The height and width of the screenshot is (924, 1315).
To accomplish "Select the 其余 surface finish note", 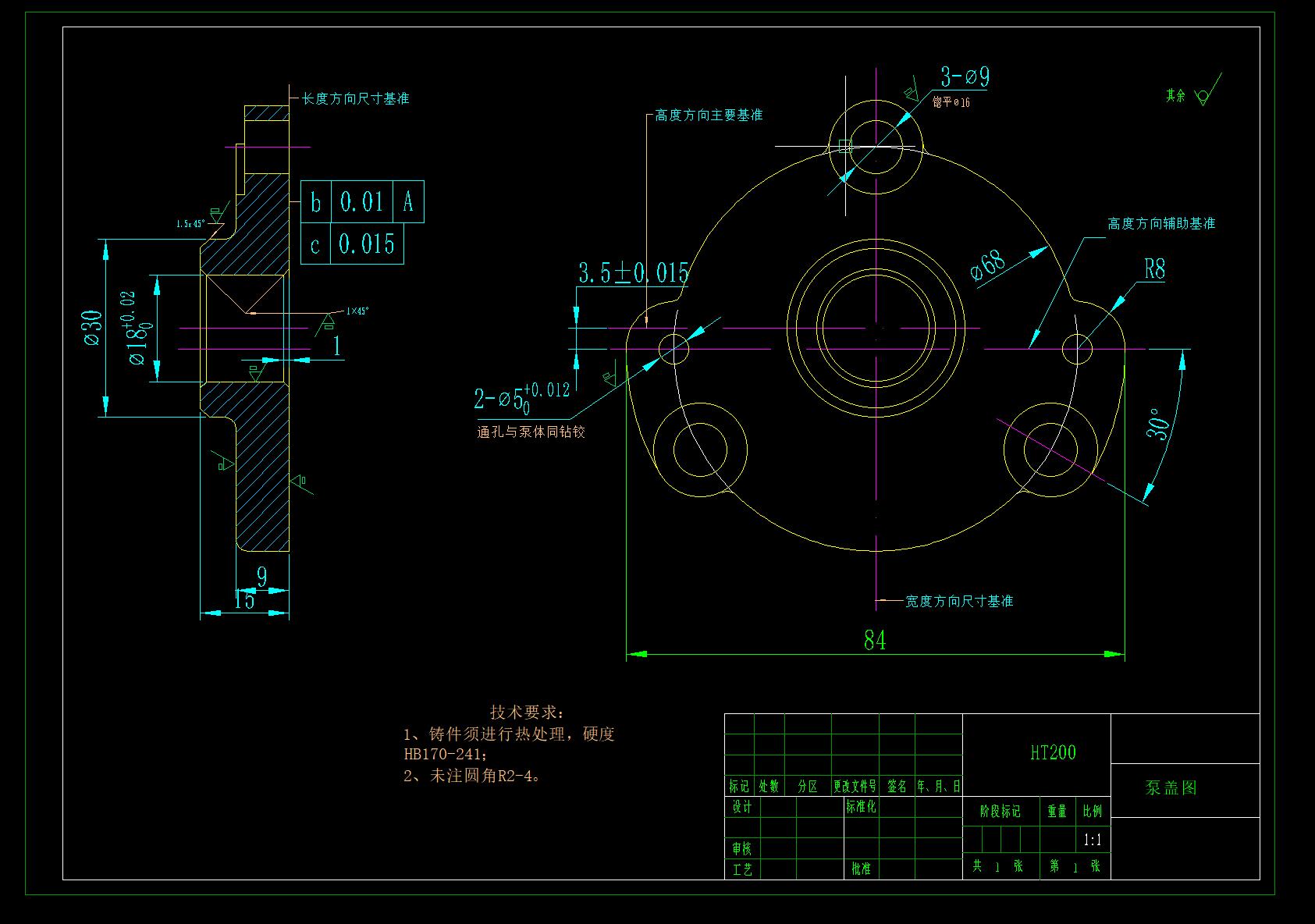I will tap(1176, 96).
